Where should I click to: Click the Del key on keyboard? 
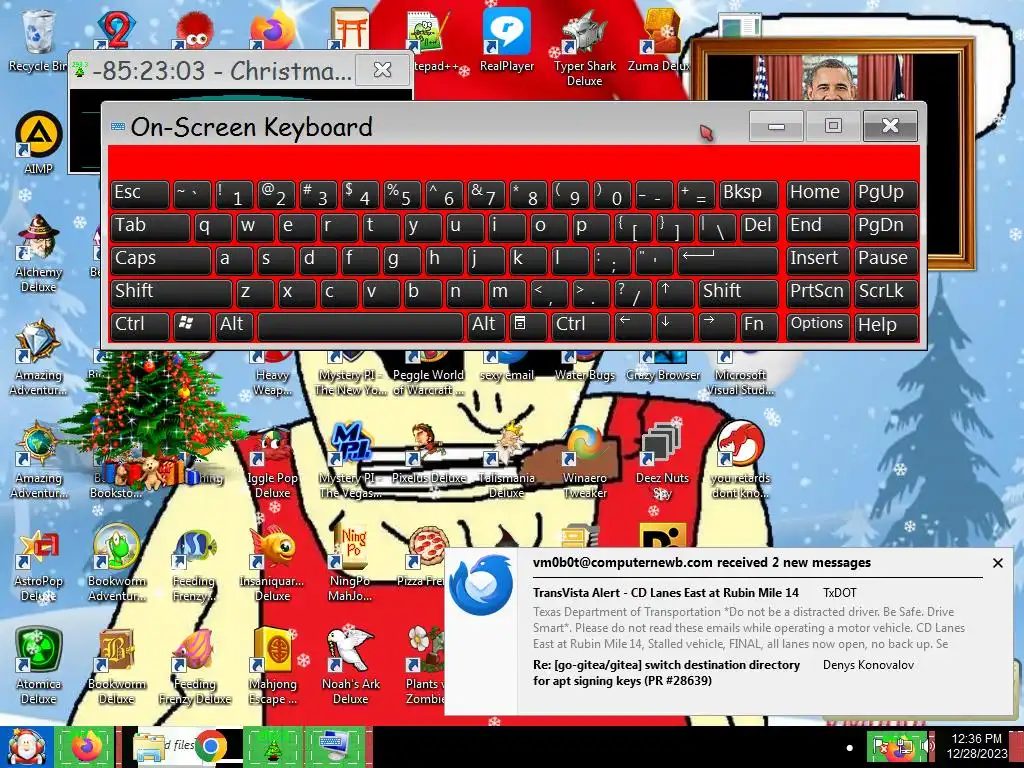(x=759, y=226)
